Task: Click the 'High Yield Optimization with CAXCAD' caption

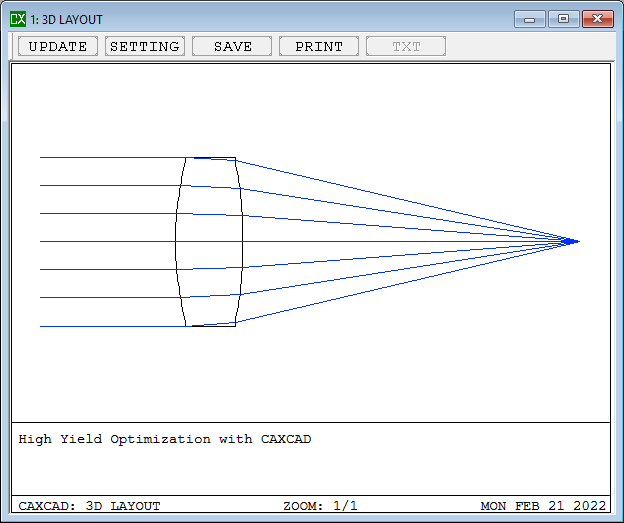Action: pyautogui.click(x=165, y=439)
